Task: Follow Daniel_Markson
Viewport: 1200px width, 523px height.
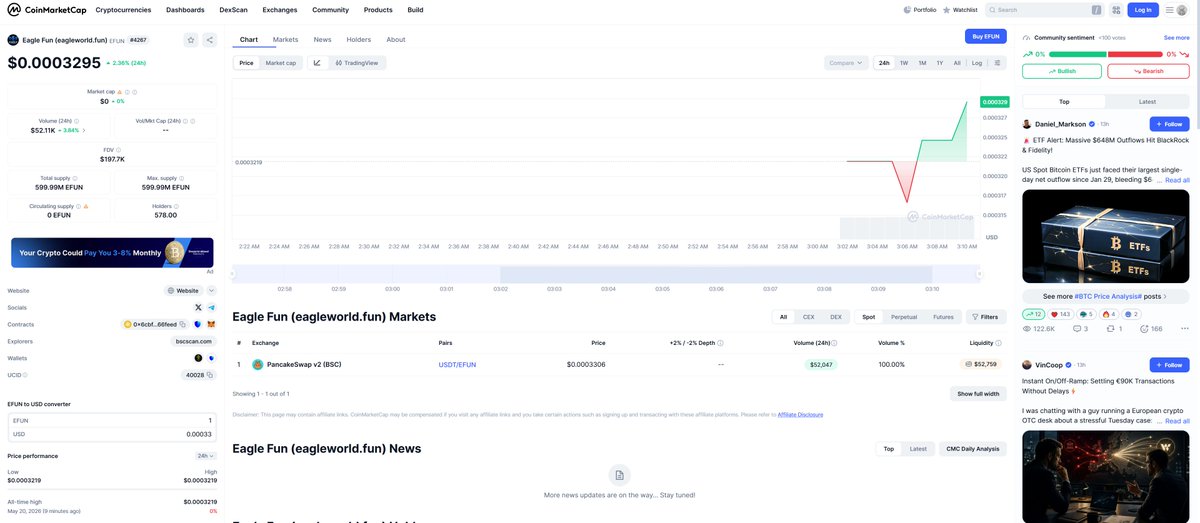Action: tap(1169, 124)
